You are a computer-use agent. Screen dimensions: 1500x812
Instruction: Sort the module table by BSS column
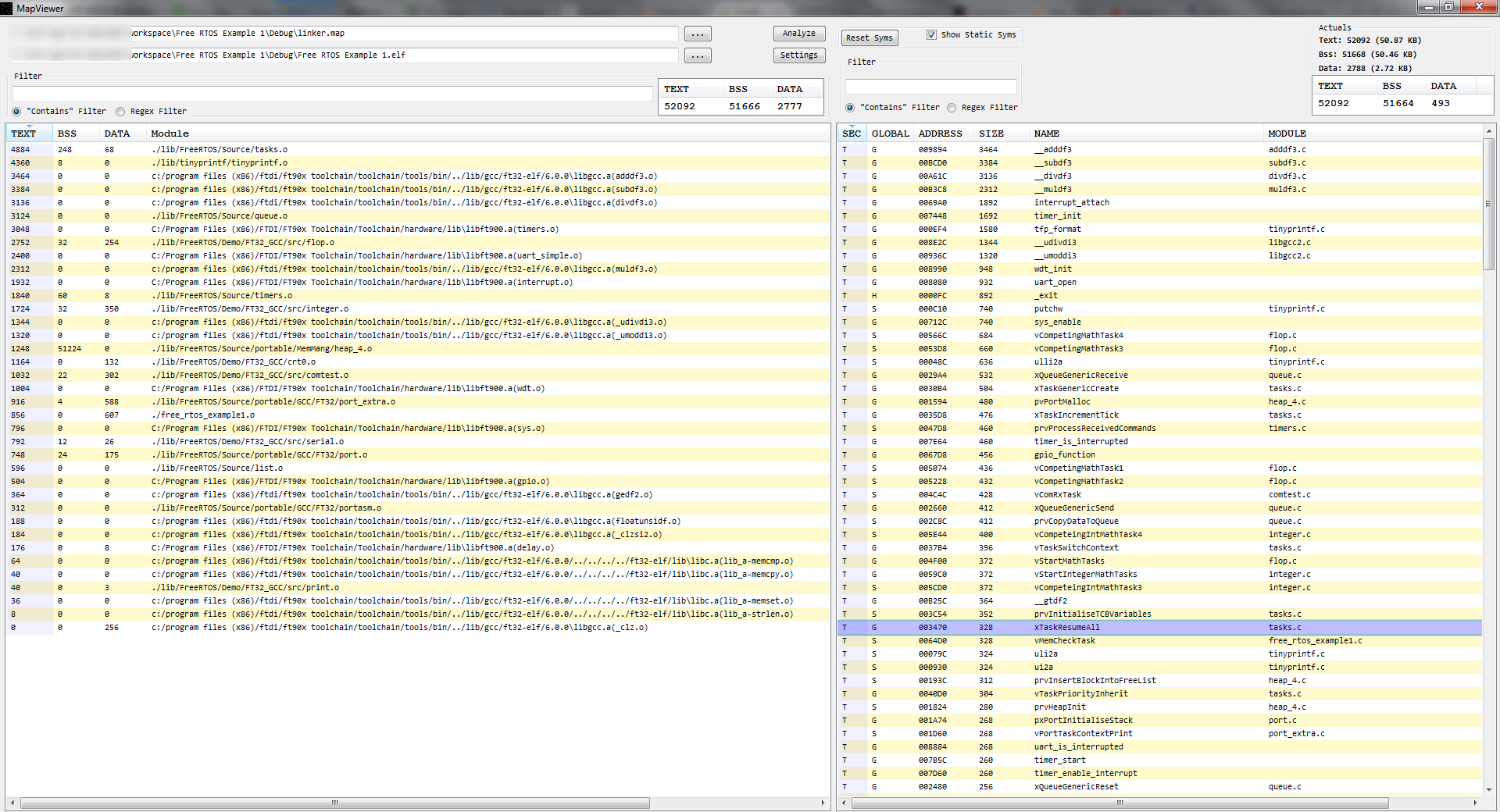click(67, 134)
